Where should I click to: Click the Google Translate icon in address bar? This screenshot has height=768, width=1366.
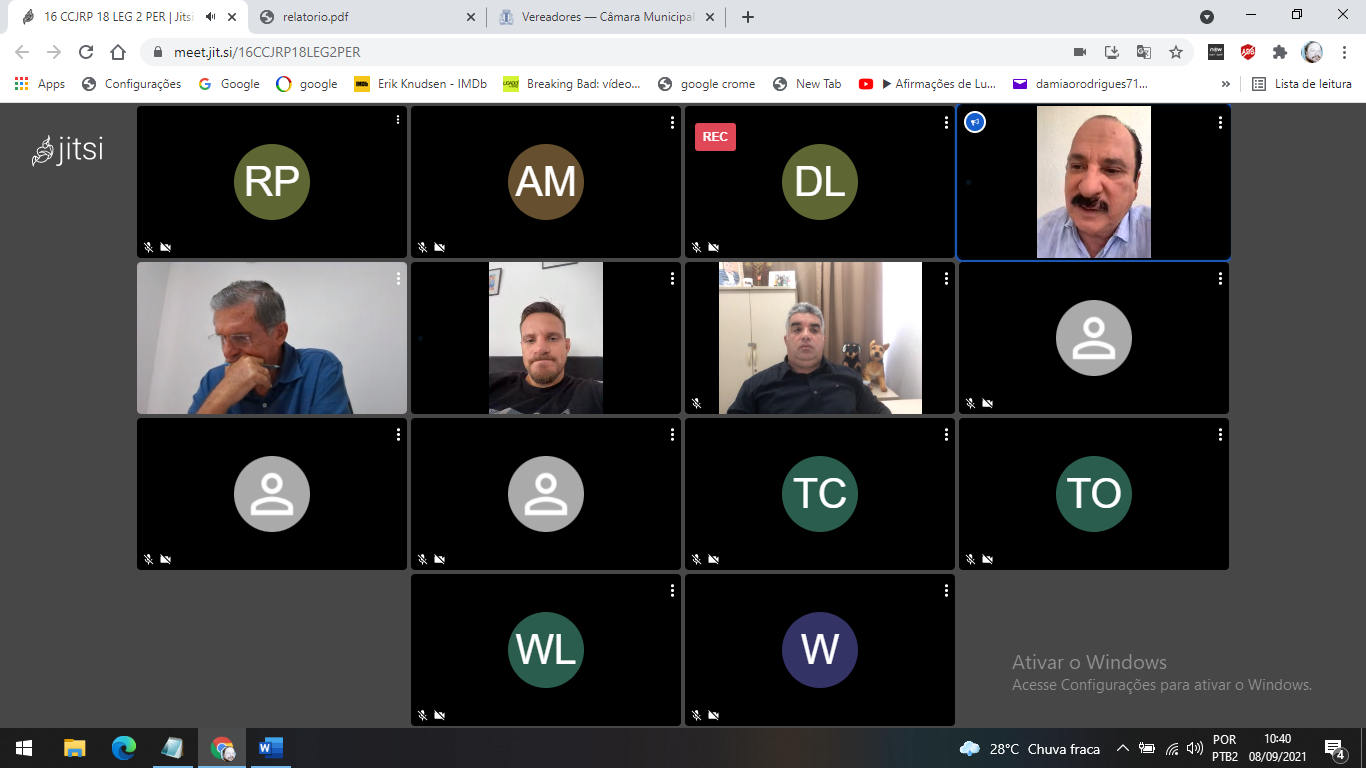(x=1144, y=52)
